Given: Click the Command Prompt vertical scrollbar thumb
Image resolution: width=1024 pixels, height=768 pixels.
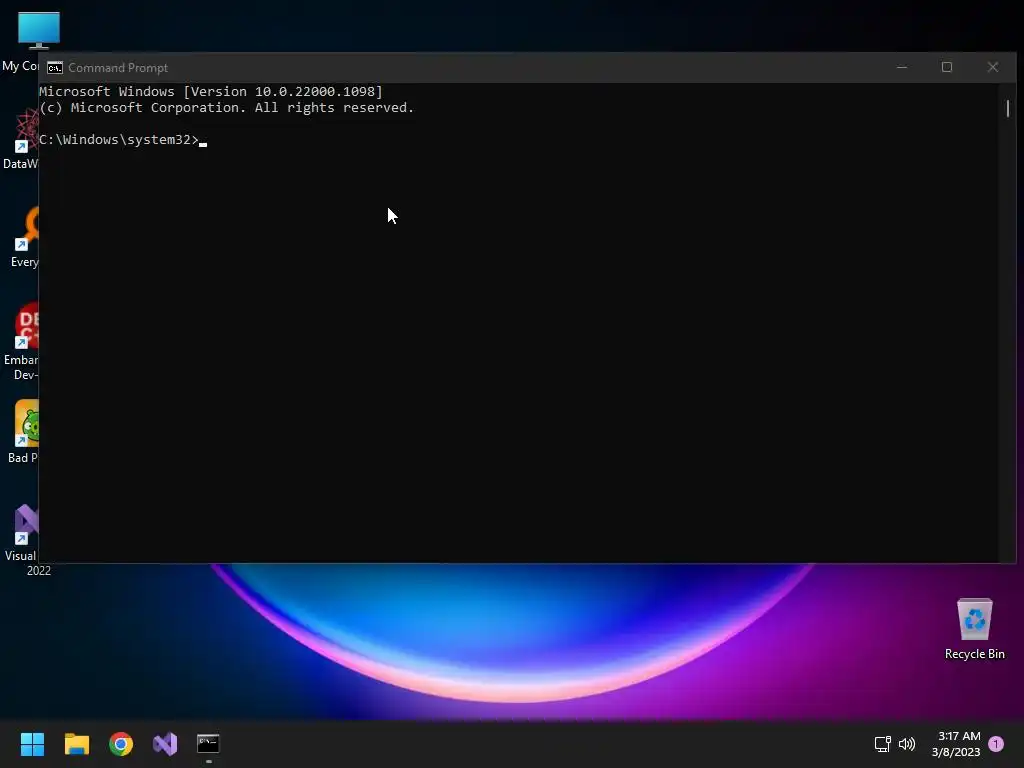Looking at the screenshot, I should tap(1008, 108).
